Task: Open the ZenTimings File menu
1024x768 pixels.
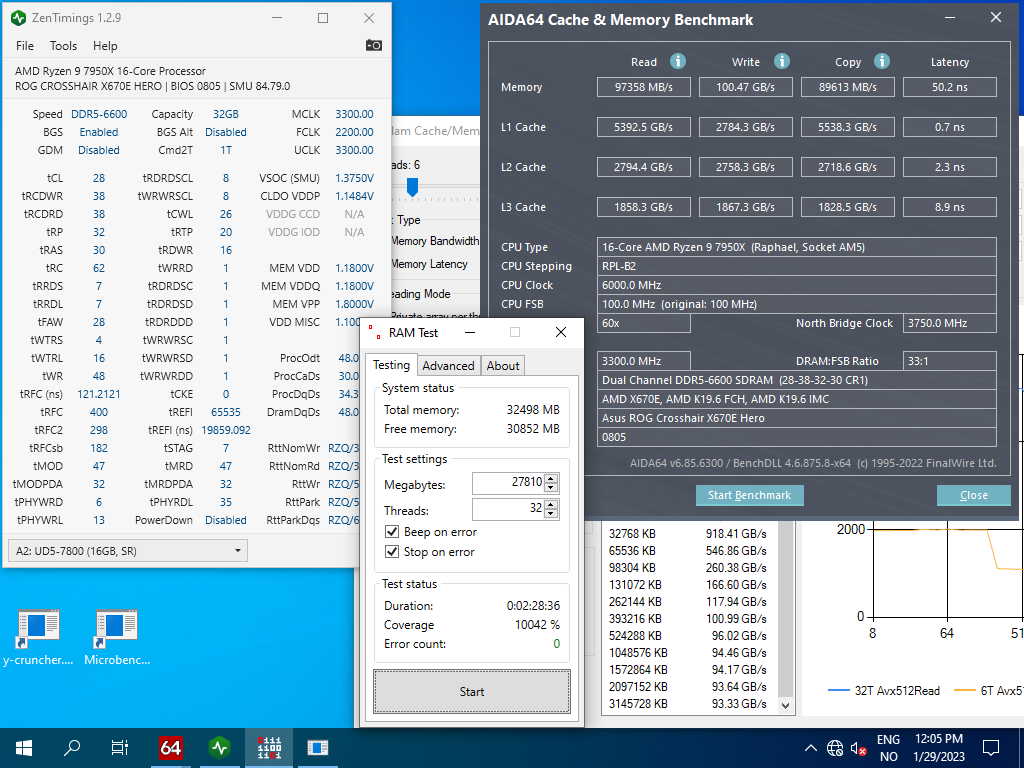Action: click(25, 46)
